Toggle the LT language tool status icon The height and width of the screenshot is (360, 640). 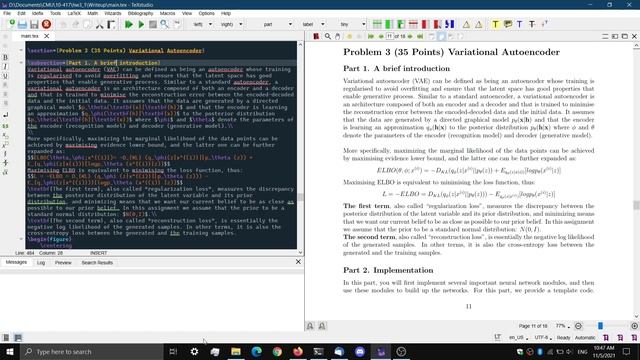[x=498, y=337]
